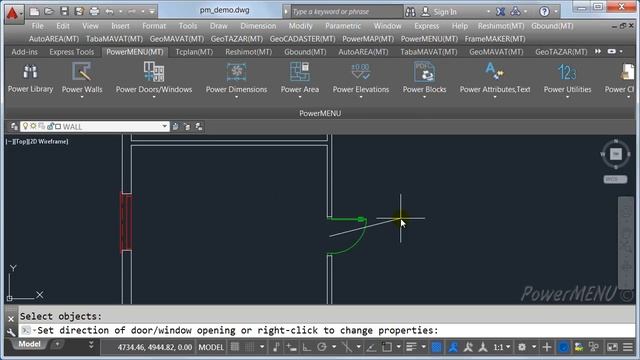Viewport: 640px width, 360px height.
Task: Click the search keyword input field
Action: pos(347,12)
